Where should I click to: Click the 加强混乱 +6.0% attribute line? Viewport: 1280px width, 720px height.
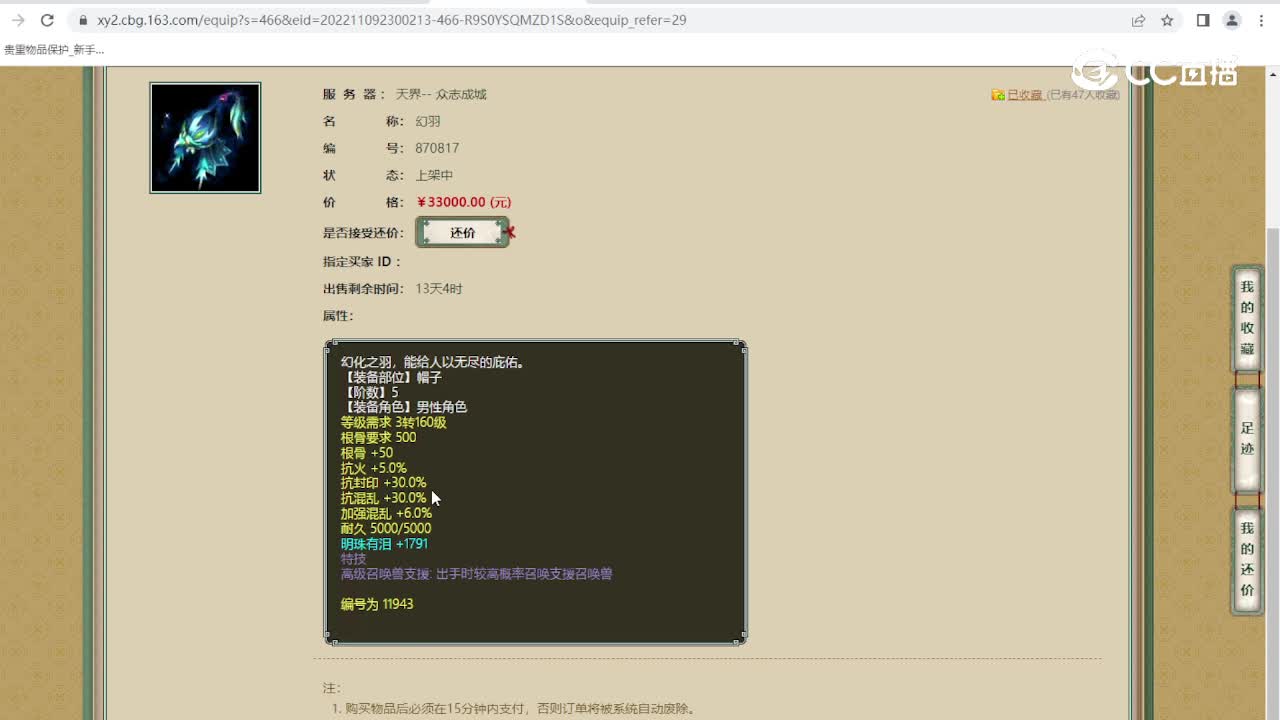point(386,513)
